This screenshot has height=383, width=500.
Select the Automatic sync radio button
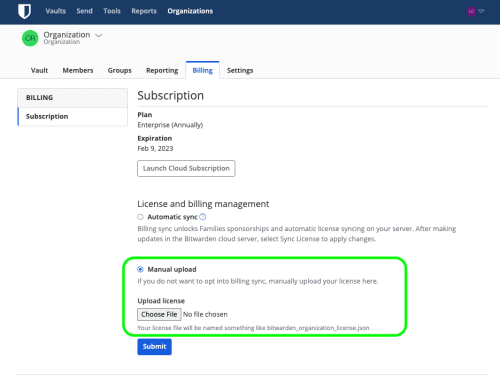pos(140,217)
